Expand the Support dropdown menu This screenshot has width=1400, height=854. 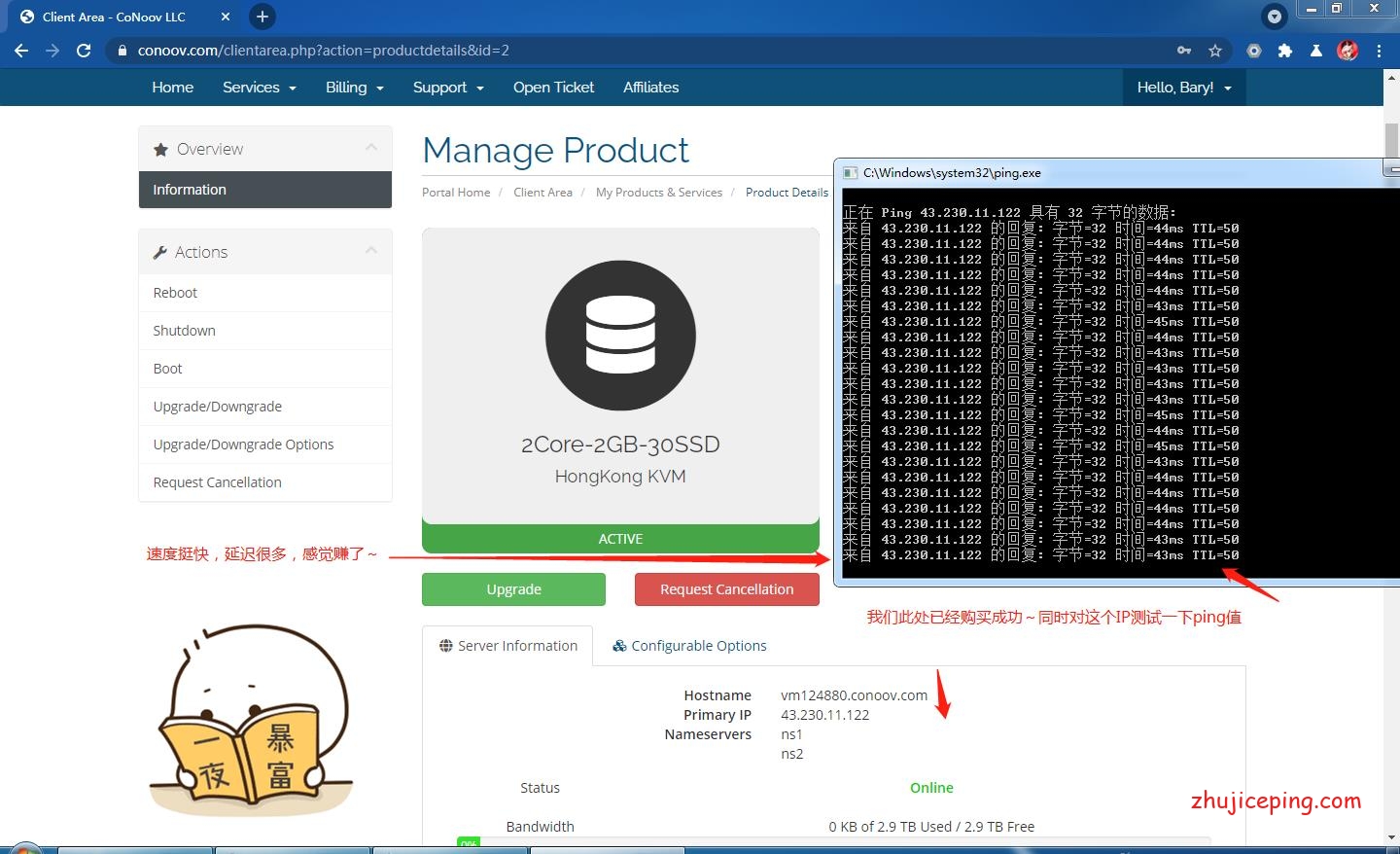click(x=448, y=88)
